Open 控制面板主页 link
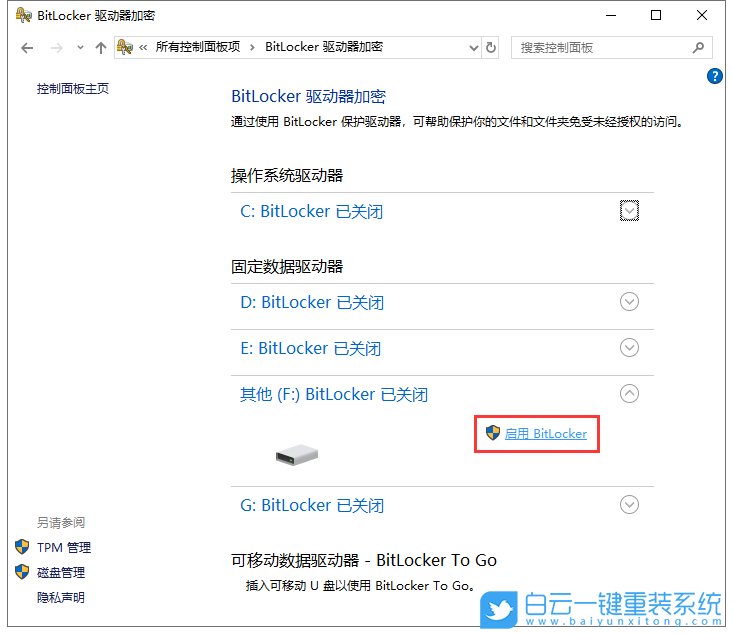The width and height of the screenshot is (733, 634). tap(73, 88)
